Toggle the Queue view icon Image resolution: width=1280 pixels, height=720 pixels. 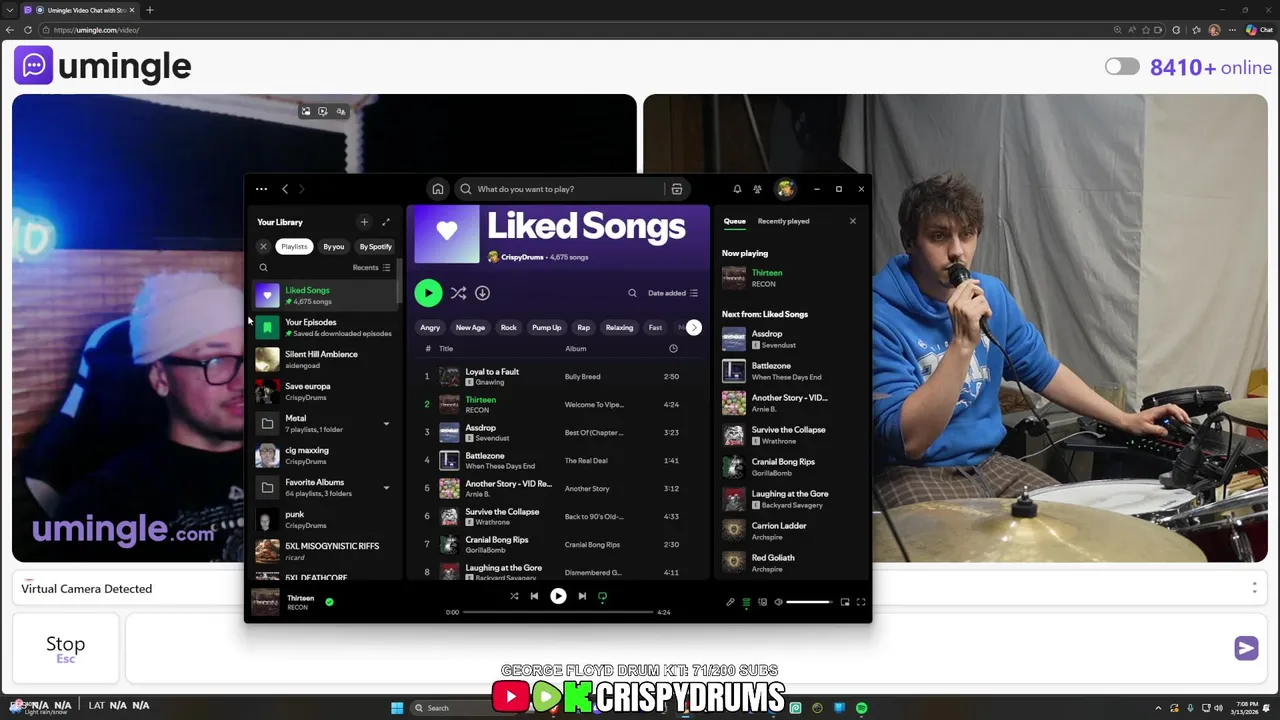click(746, 602)
